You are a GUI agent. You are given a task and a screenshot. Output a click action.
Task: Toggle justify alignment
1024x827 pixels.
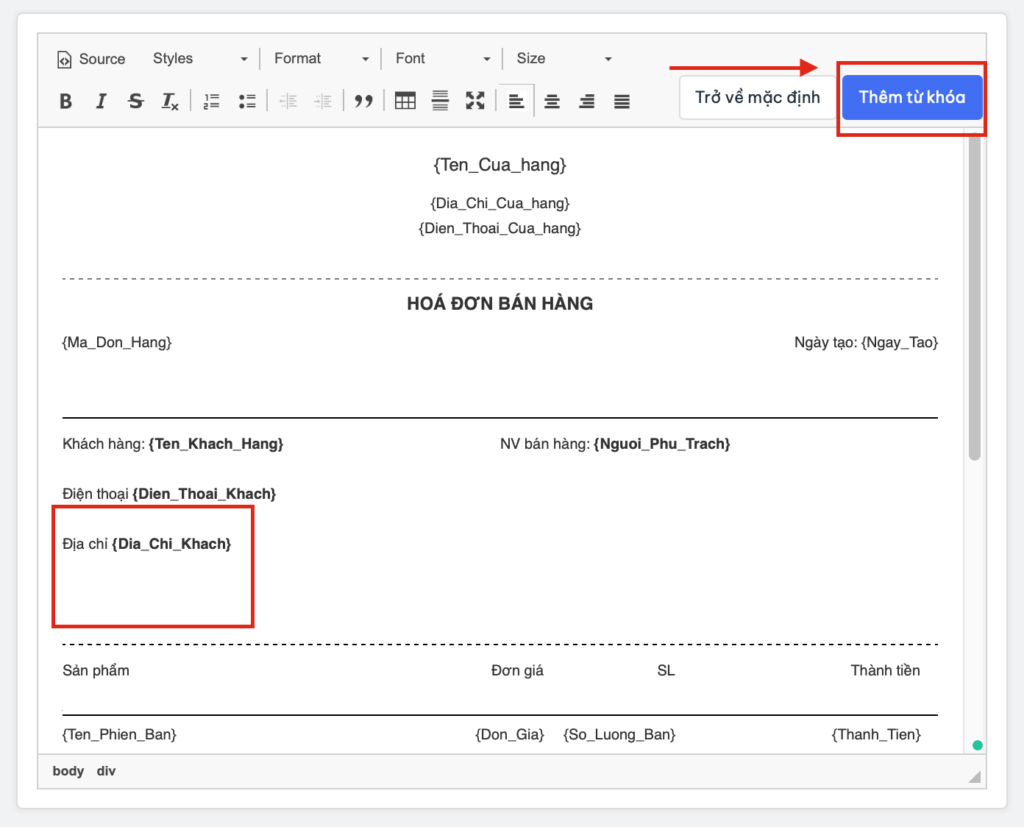click(622, 101)
